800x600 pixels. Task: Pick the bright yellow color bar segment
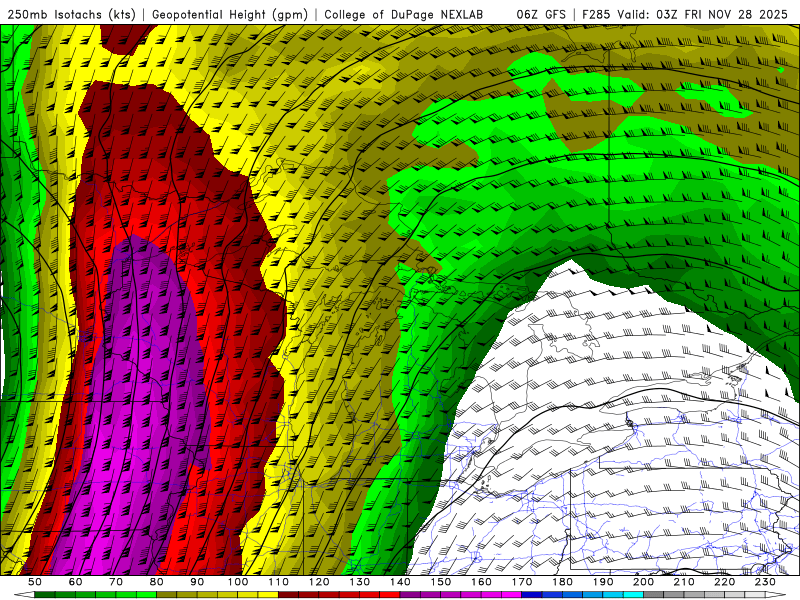tap(268, 595)
